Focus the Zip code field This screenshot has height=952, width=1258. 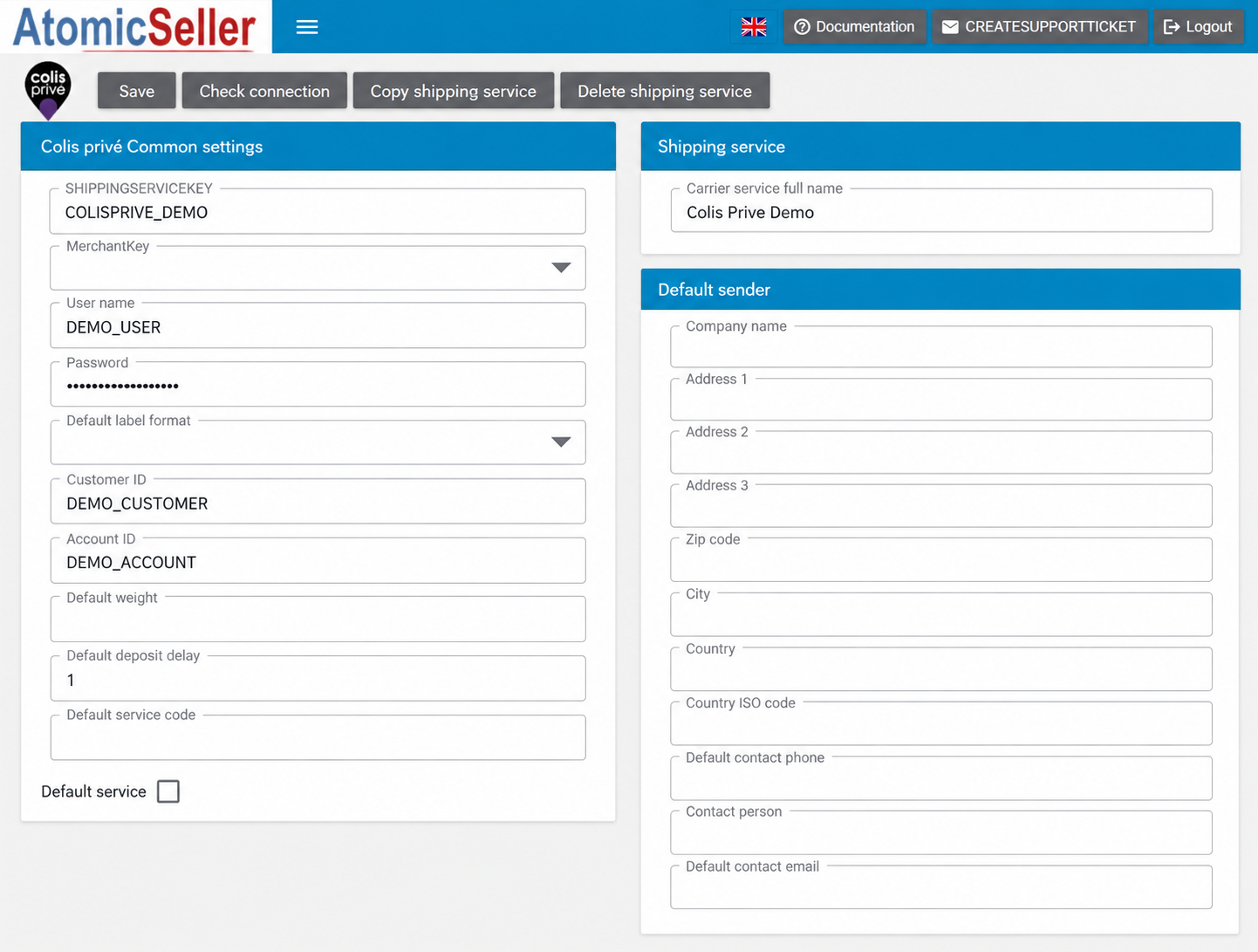coord(941,560)
